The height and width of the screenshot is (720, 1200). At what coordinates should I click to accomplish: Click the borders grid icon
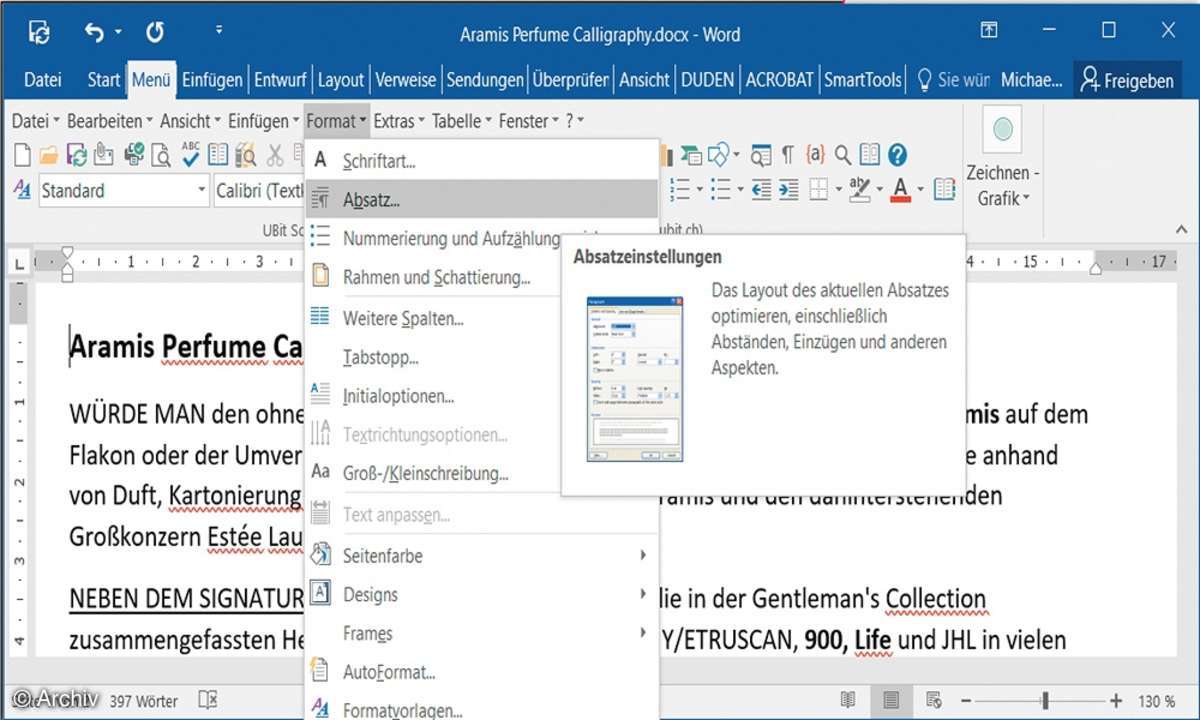(x=819, y=189)
